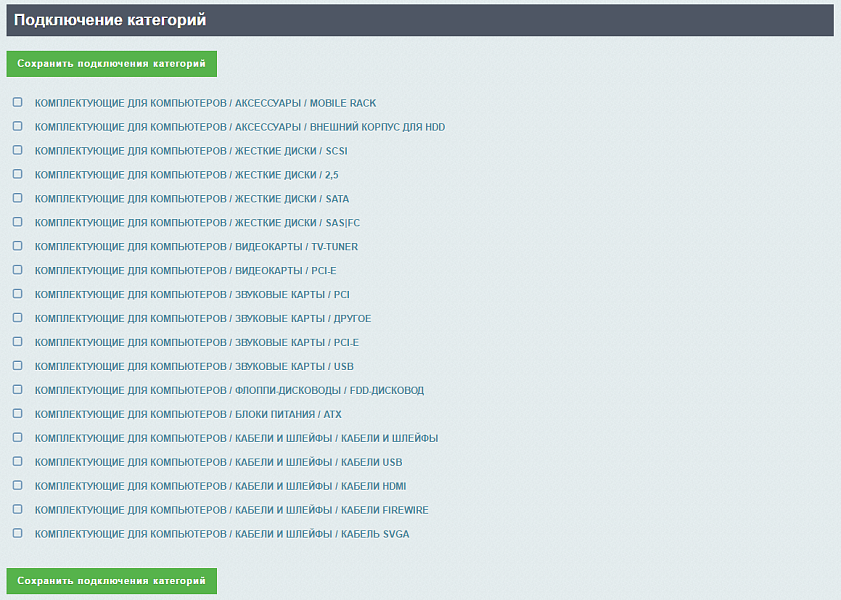This screenshot has width=841, height=600.
Task: Toggle the КАБЕЛИ FIREWIRE checkbox
Action: click(17, 510)
